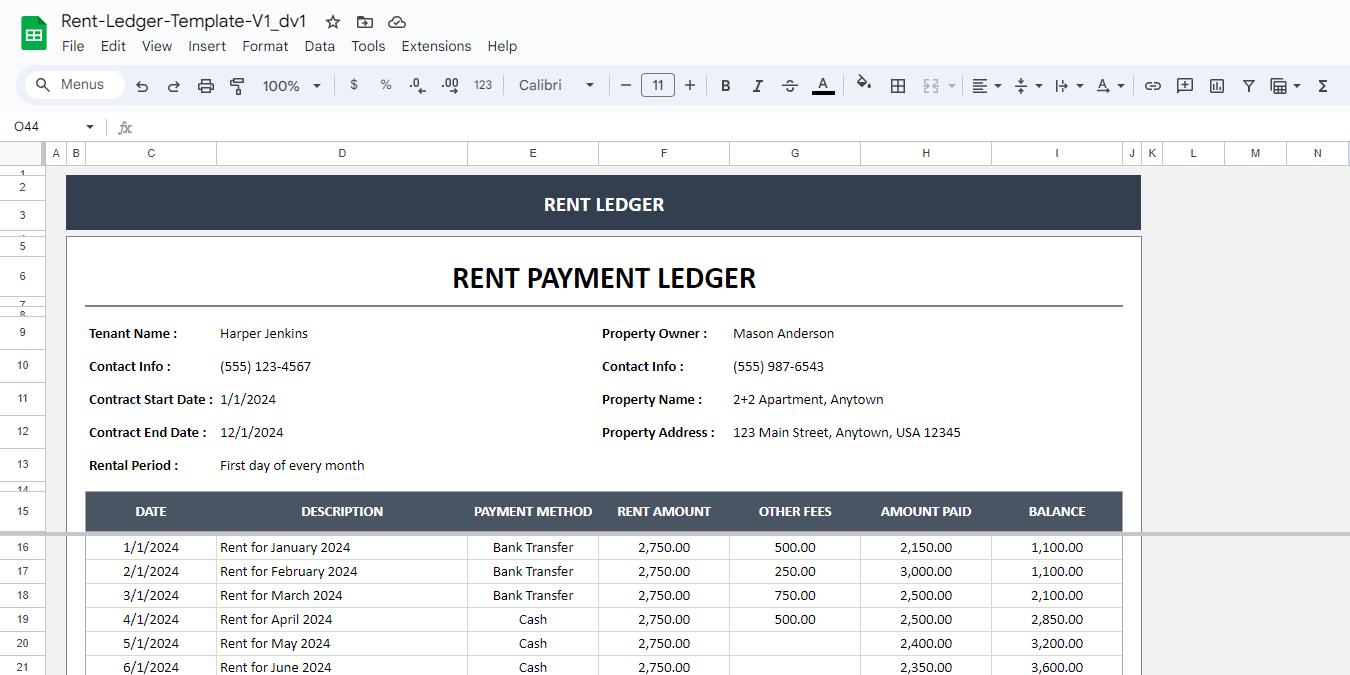
Task: Click the formula bar input
Action: pyautogui.click(x=740, y=127)
